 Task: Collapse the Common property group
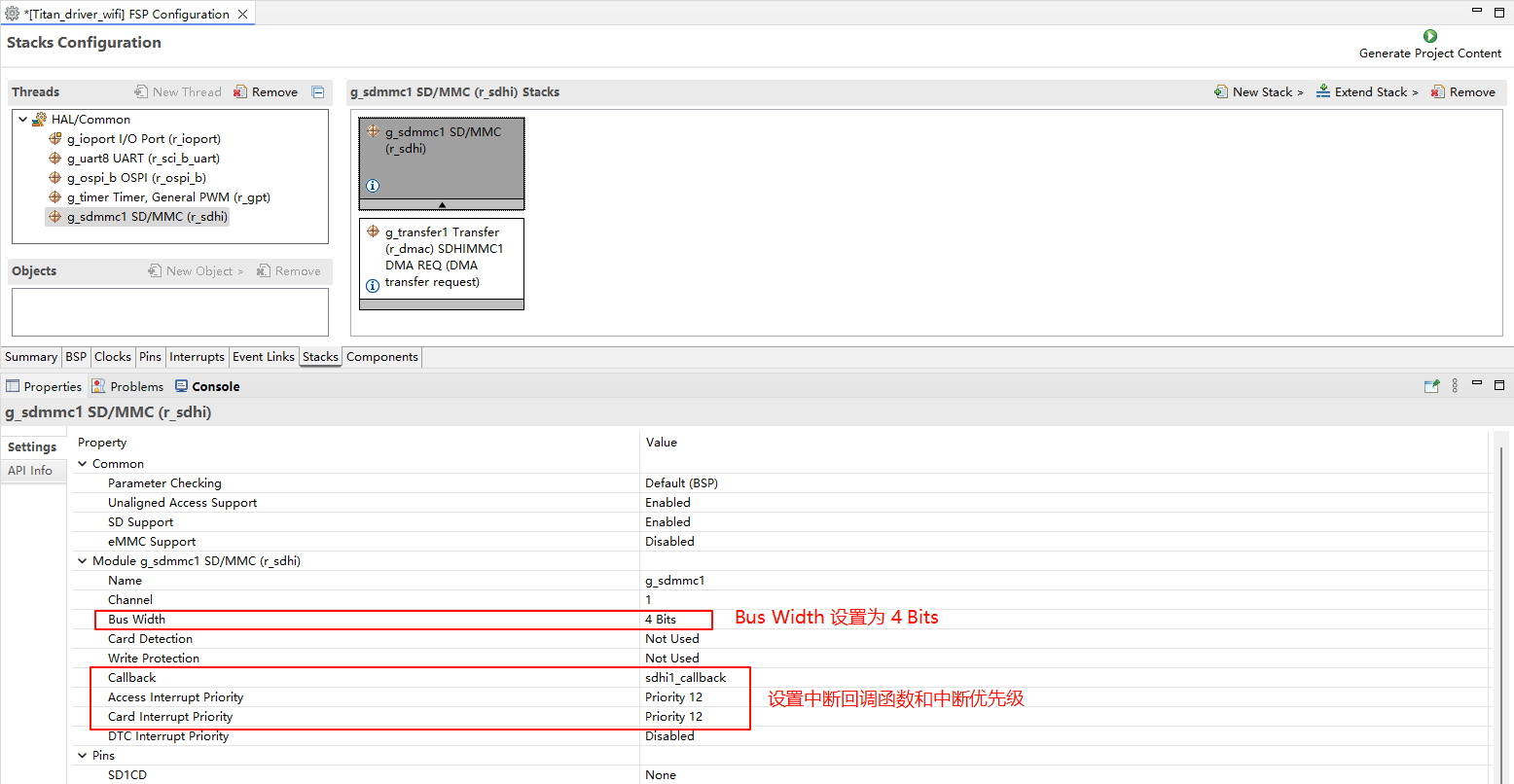[83, 464]
